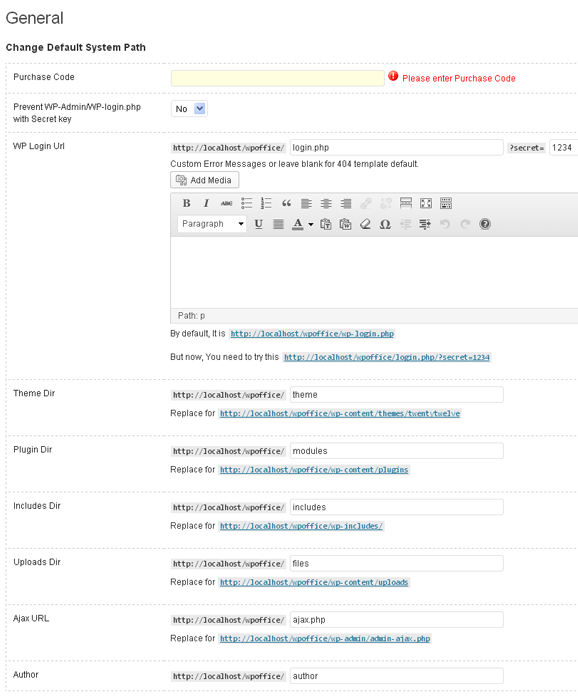Toggle bold formatting in editor toolbar

(186, 204)
